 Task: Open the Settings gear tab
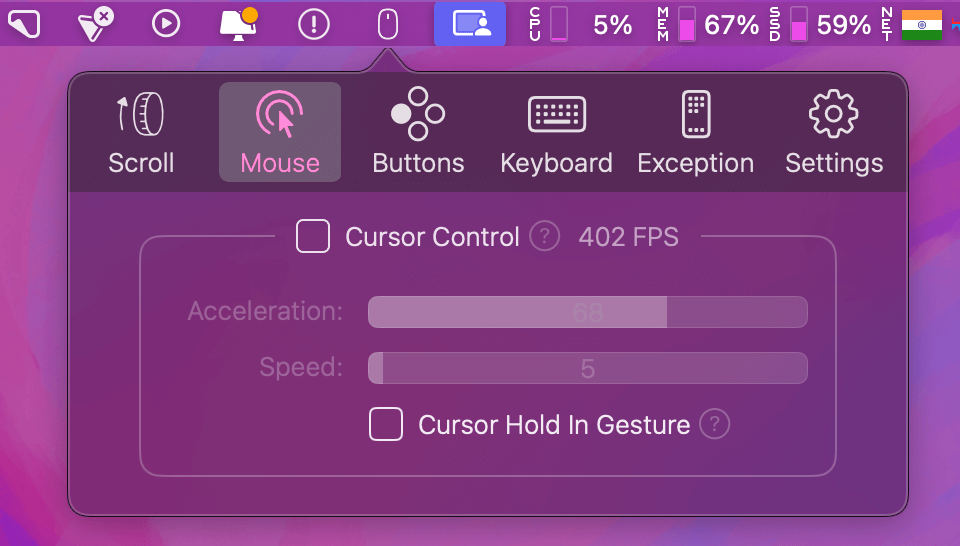[x=834, y=132]
